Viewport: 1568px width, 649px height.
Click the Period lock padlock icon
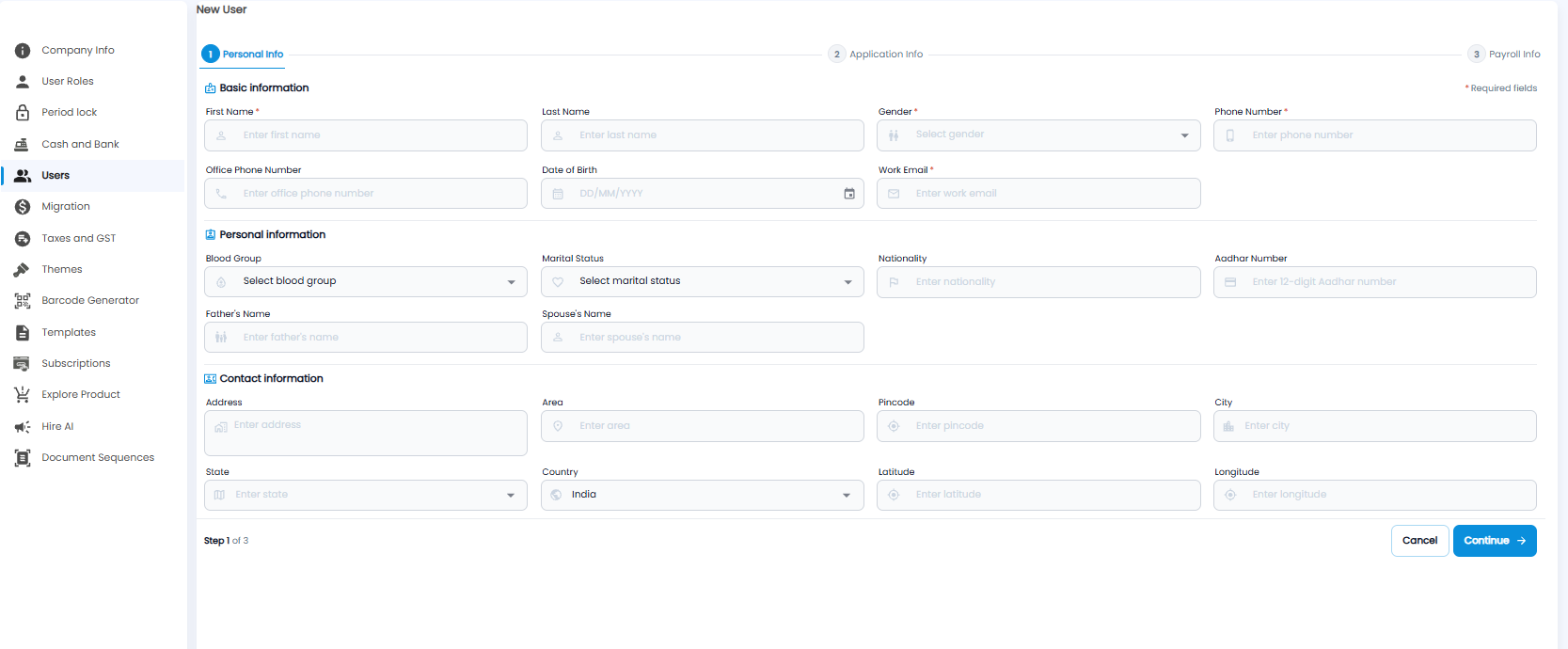(x=23, y=113)
